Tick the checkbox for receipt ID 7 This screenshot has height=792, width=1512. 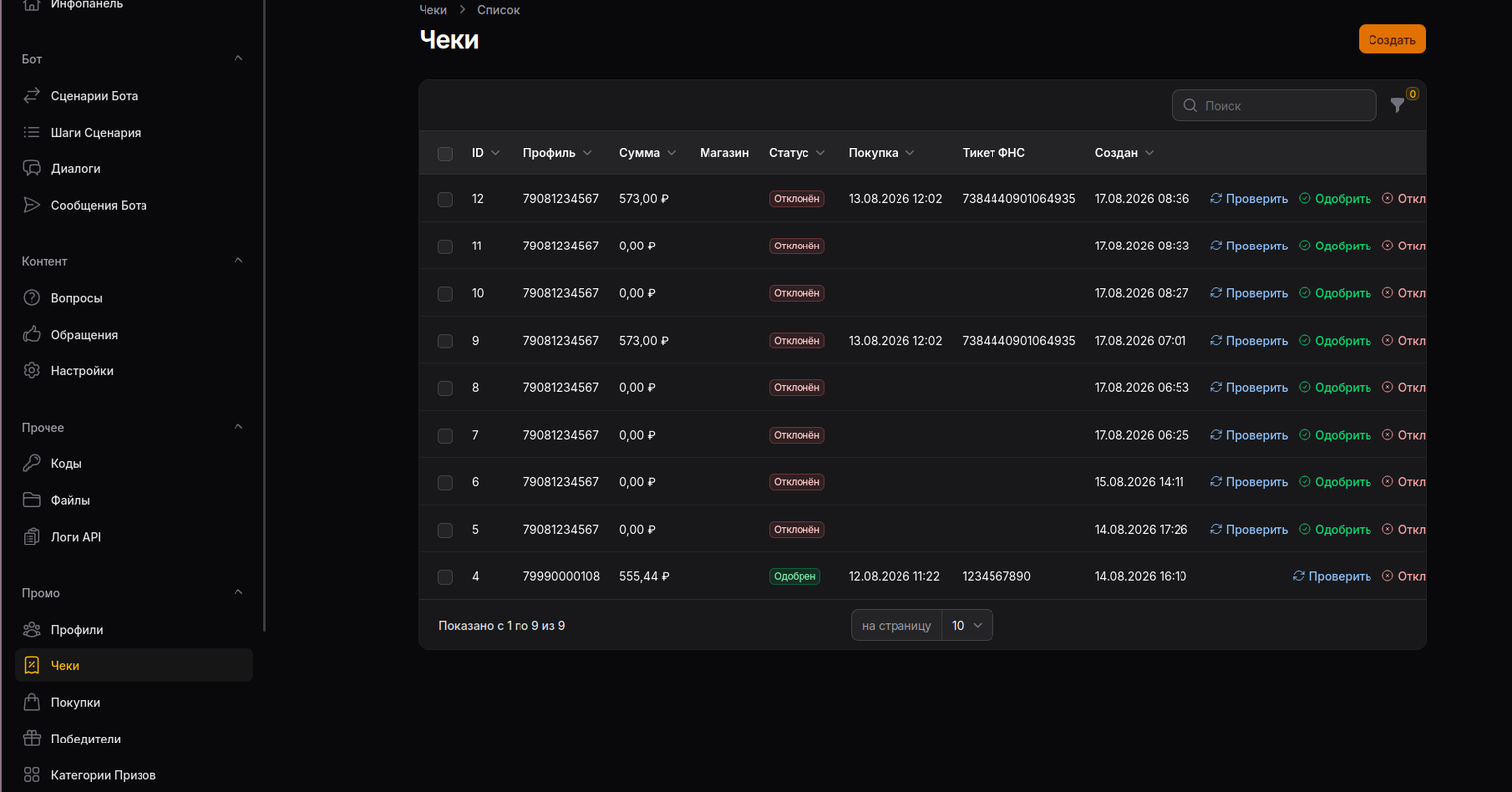click(x=445, y=436)
